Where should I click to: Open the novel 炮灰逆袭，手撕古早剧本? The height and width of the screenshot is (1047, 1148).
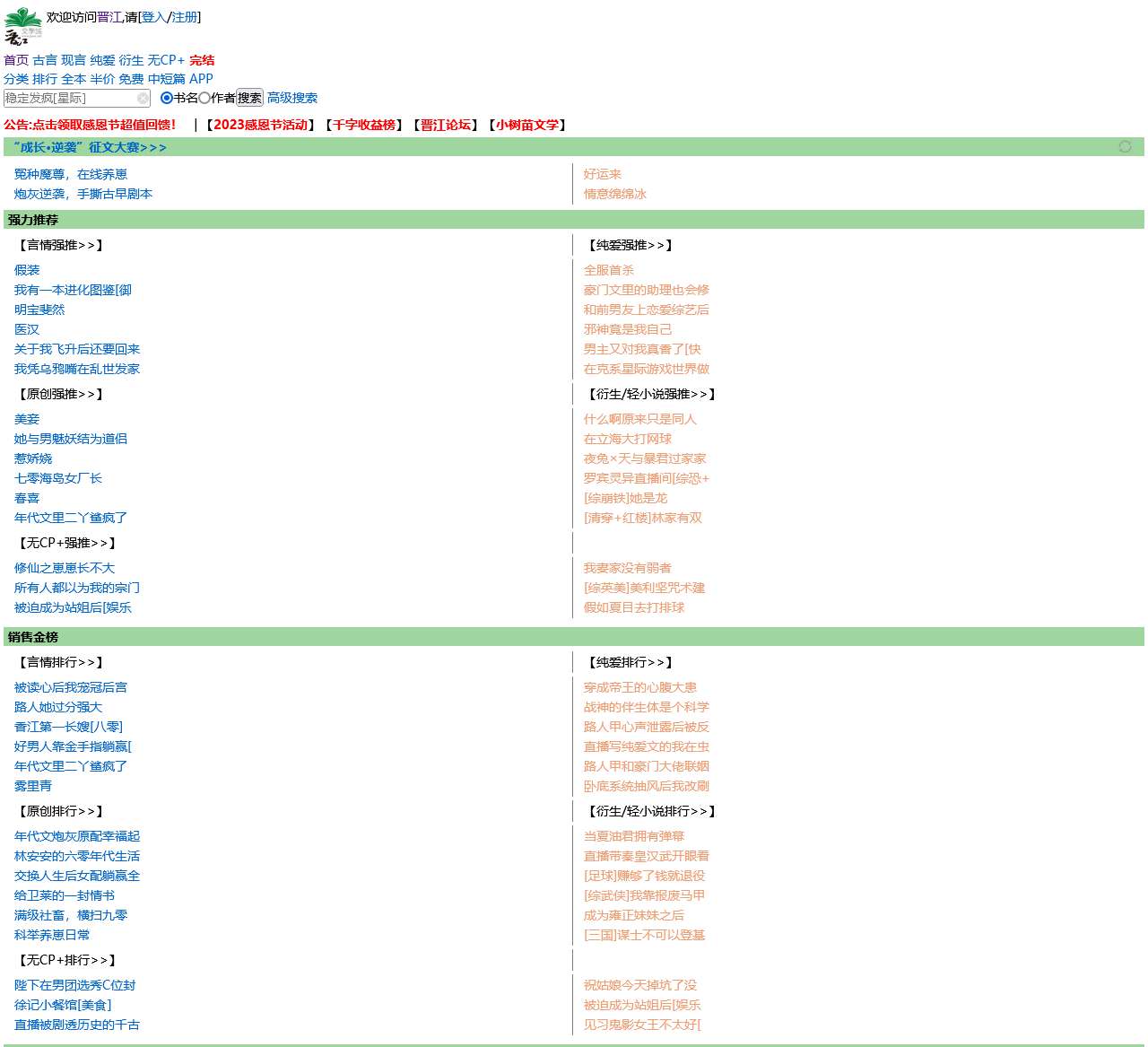(83, 194)
